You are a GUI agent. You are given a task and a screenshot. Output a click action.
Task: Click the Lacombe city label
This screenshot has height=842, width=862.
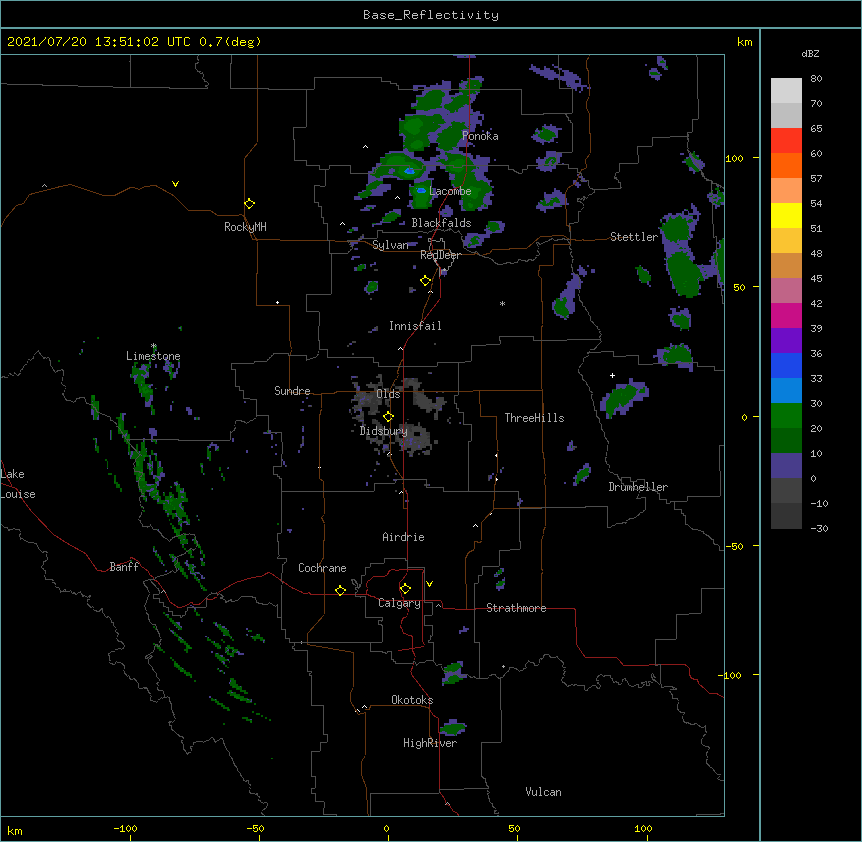click(x=450, y=191)
